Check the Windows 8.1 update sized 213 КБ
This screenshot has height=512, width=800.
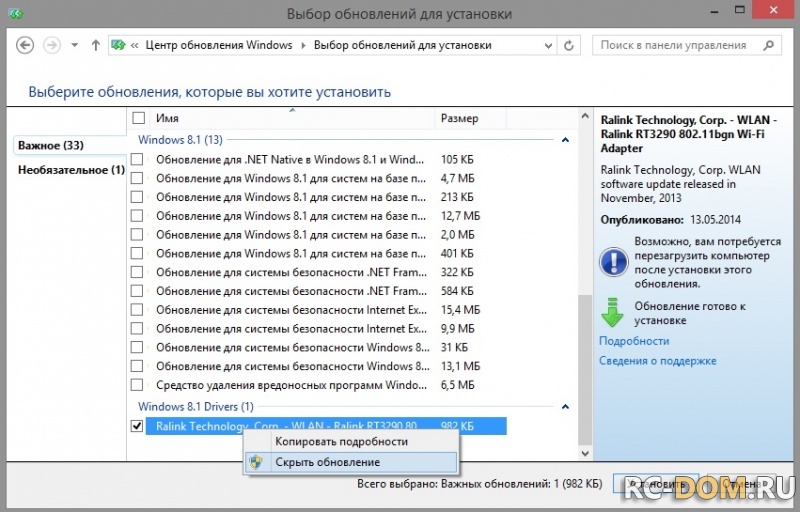coord(137,197)
